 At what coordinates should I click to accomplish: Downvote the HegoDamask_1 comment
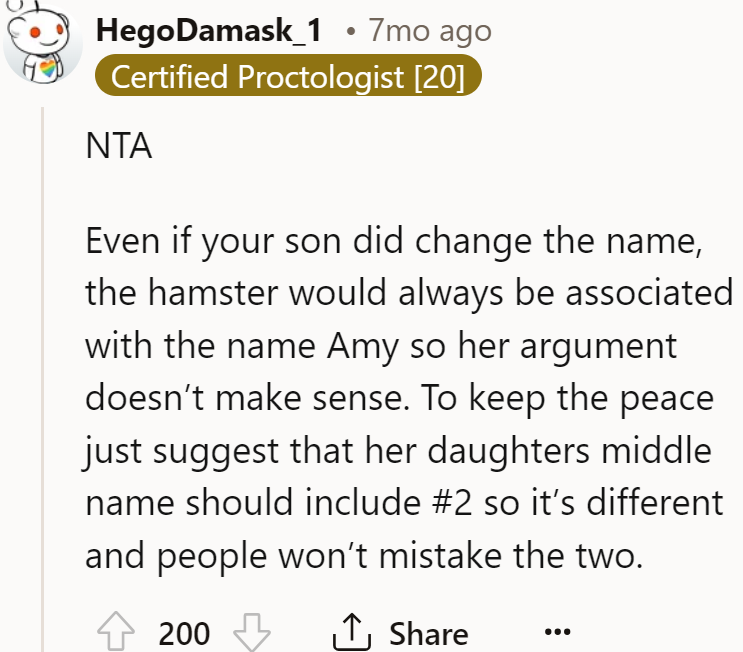[252, 632]
